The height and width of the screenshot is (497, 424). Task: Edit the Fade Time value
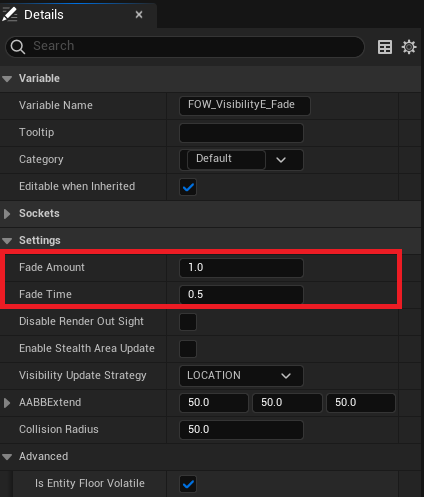click(x=241, y=295)
